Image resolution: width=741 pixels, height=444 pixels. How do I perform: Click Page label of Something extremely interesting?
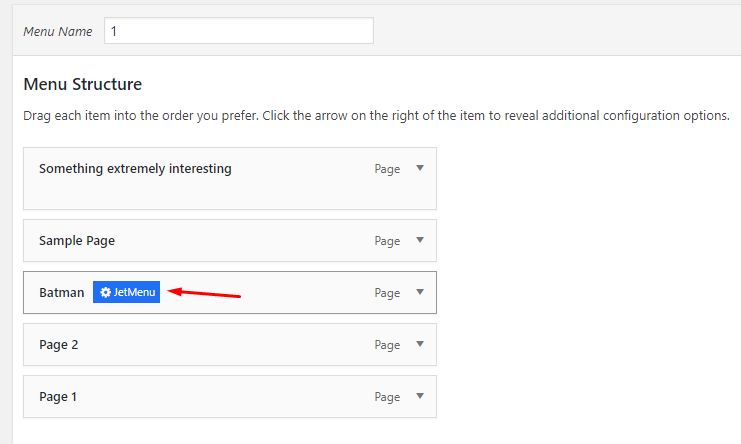tap(387, 169)
